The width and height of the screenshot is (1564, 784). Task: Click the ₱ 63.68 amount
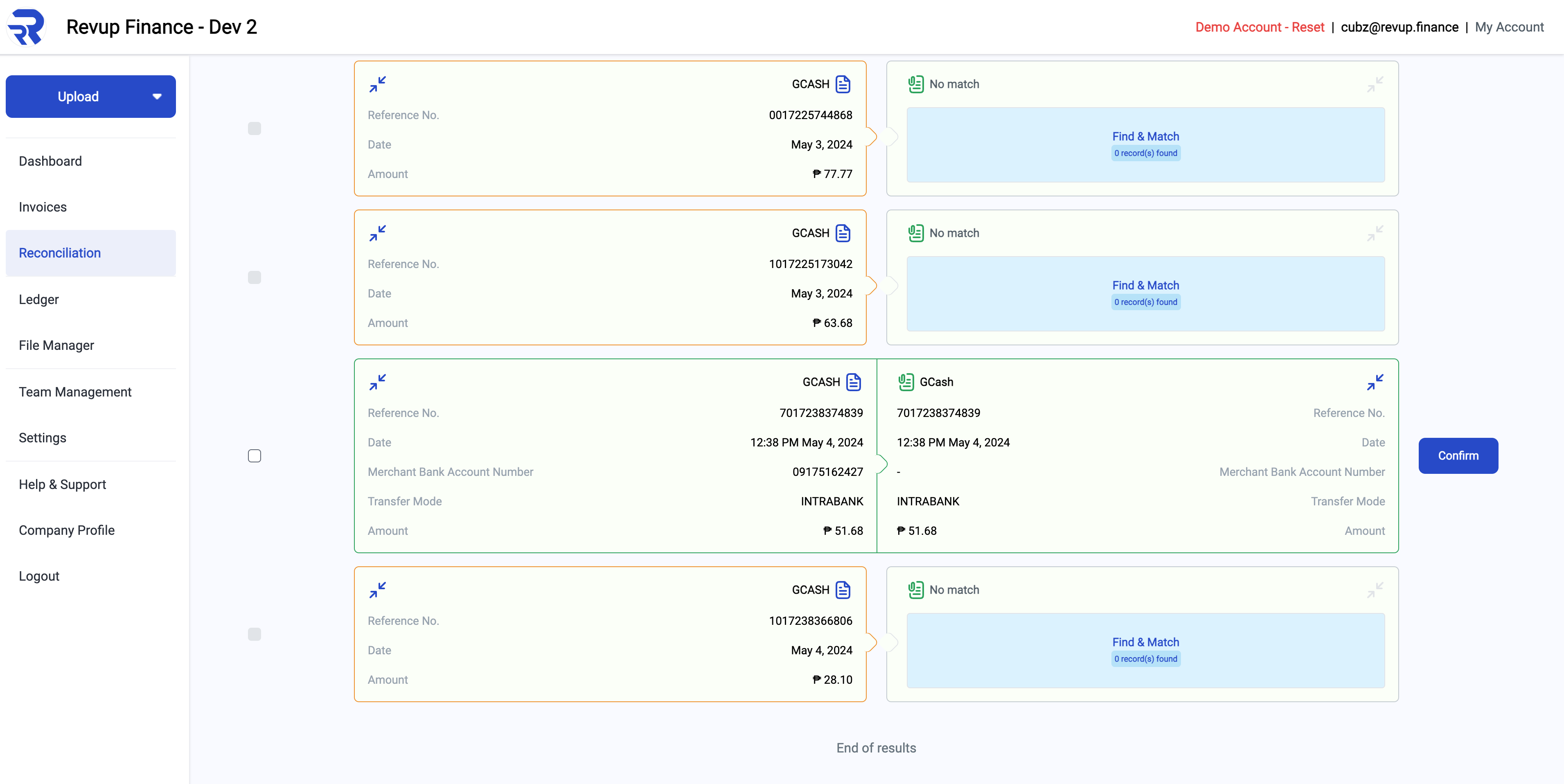(x=832, y=323)
